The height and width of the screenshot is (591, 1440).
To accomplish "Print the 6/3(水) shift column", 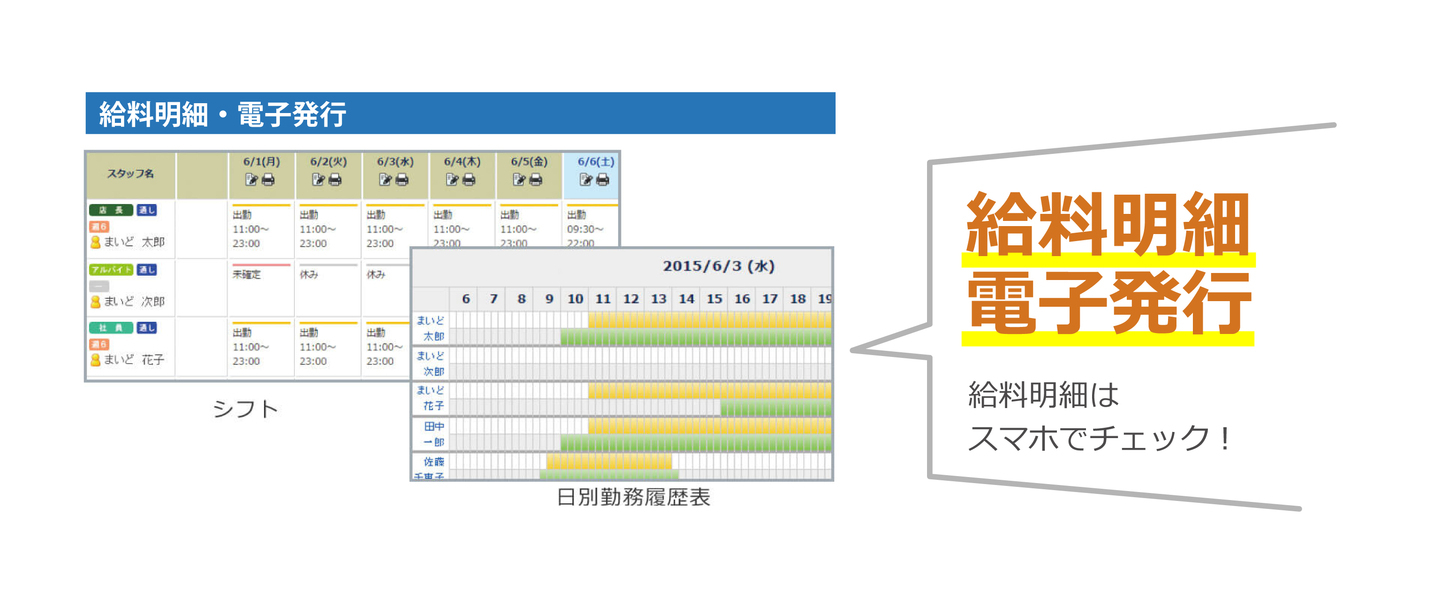I will pos(402,180).
